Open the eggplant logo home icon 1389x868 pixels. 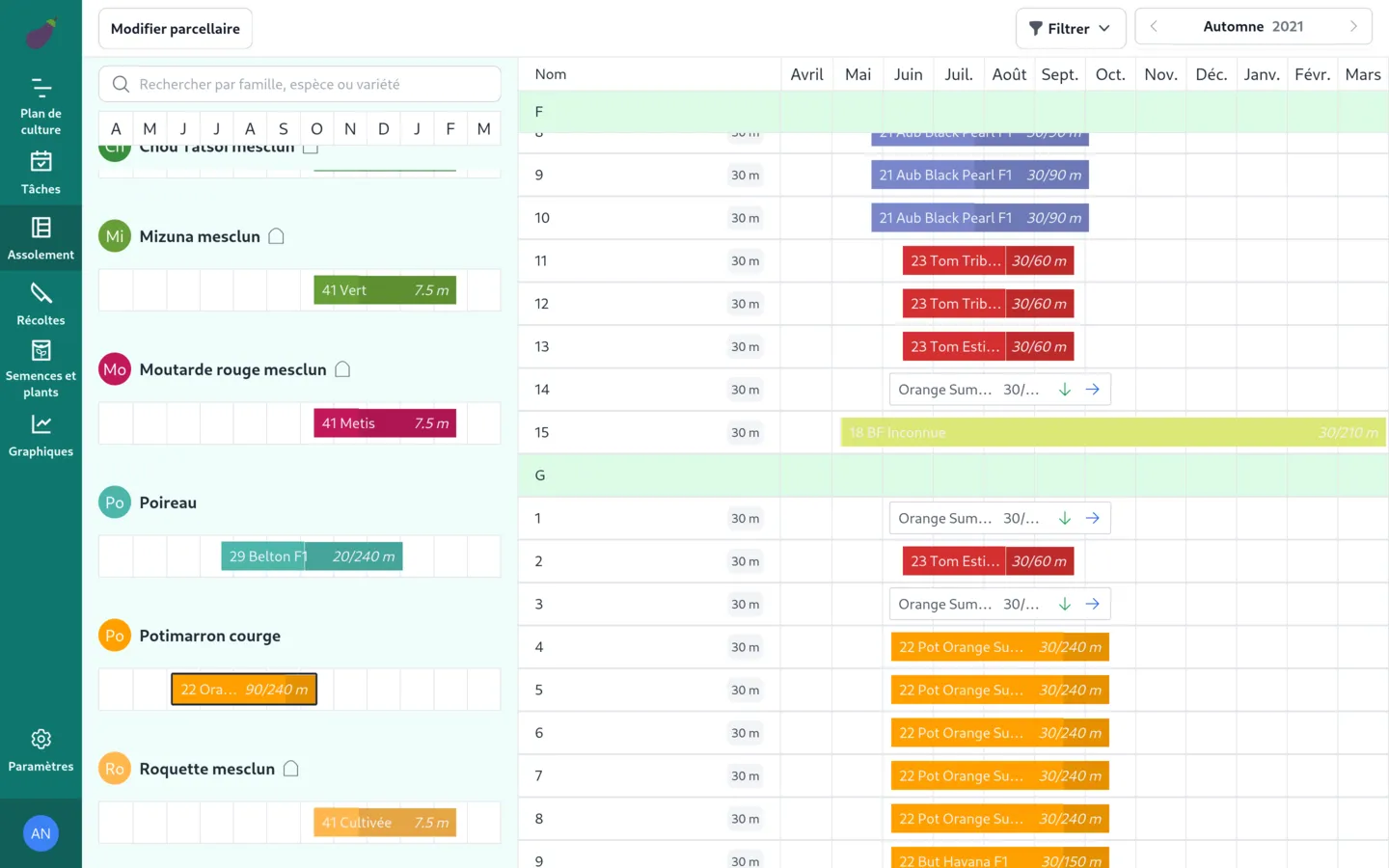[41, 34]
